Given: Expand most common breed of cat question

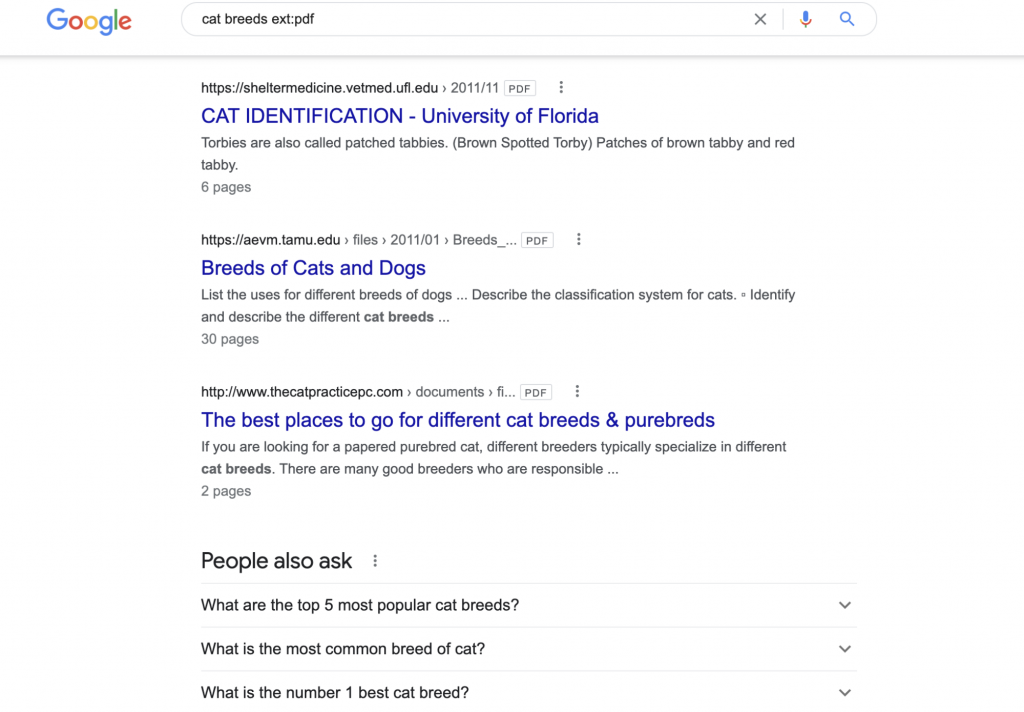Looking at the screenshot, I should tap(529, 649).
